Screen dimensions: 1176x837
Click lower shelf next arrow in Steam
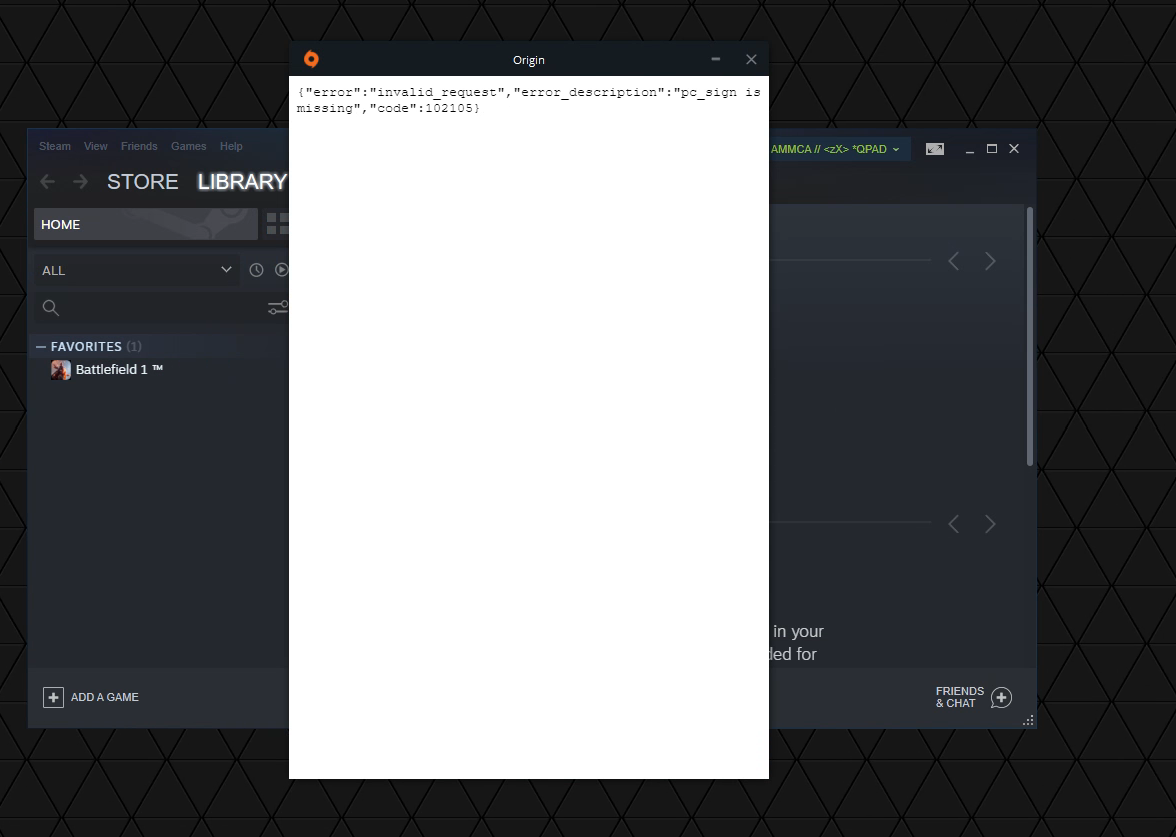(990, 524)
